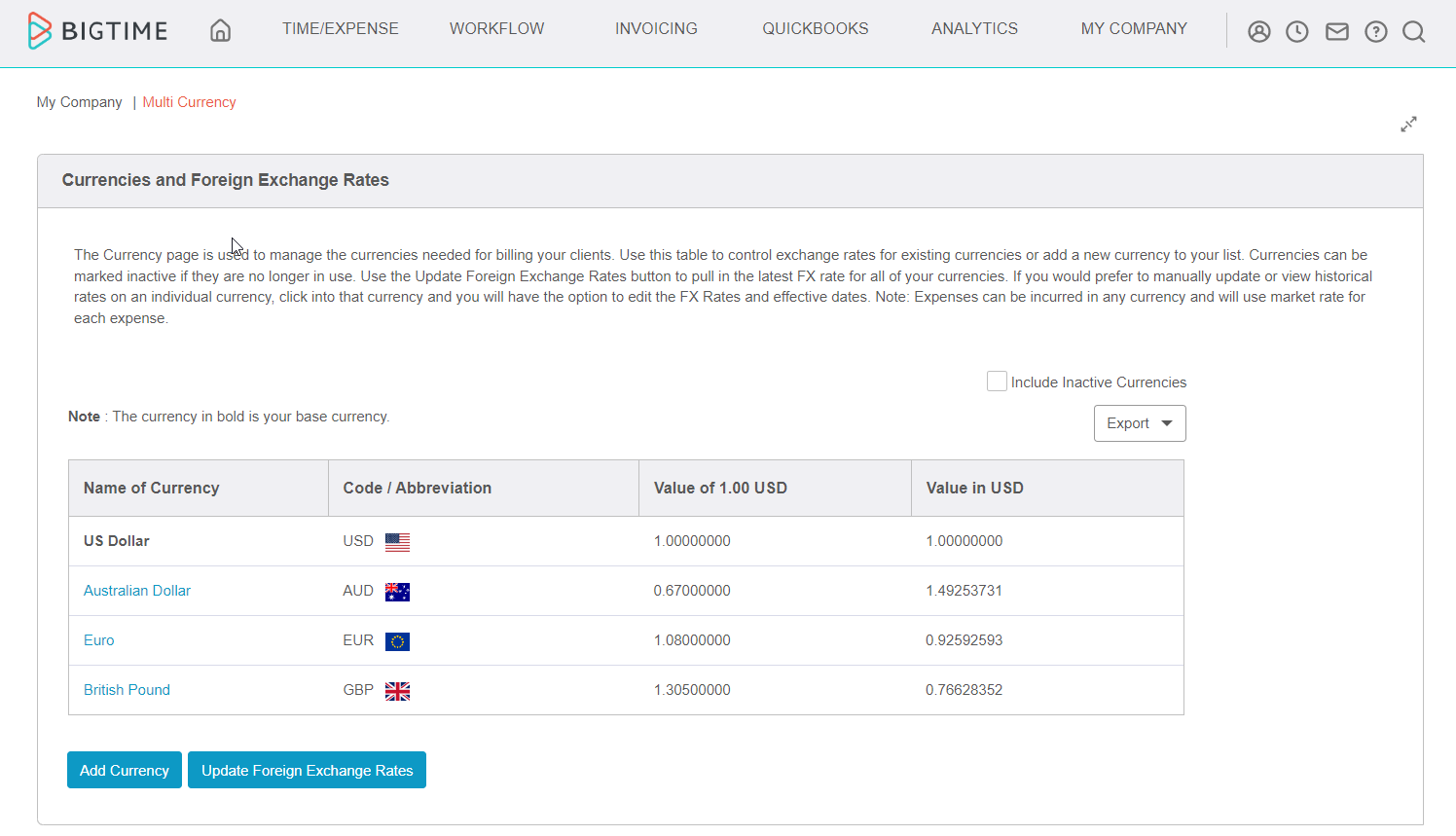Click the BigTime logo
This screenshot has height=836, width=1456.
(97, 30)
